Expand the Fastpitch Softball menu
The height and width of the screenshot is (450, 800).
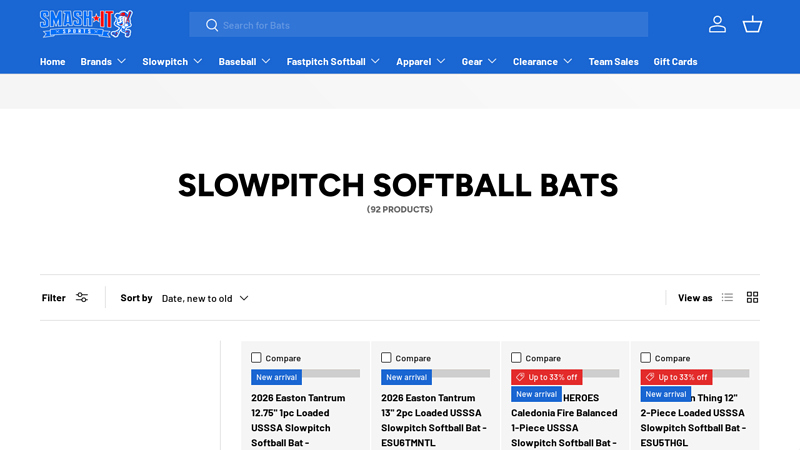tap(333, 61)
